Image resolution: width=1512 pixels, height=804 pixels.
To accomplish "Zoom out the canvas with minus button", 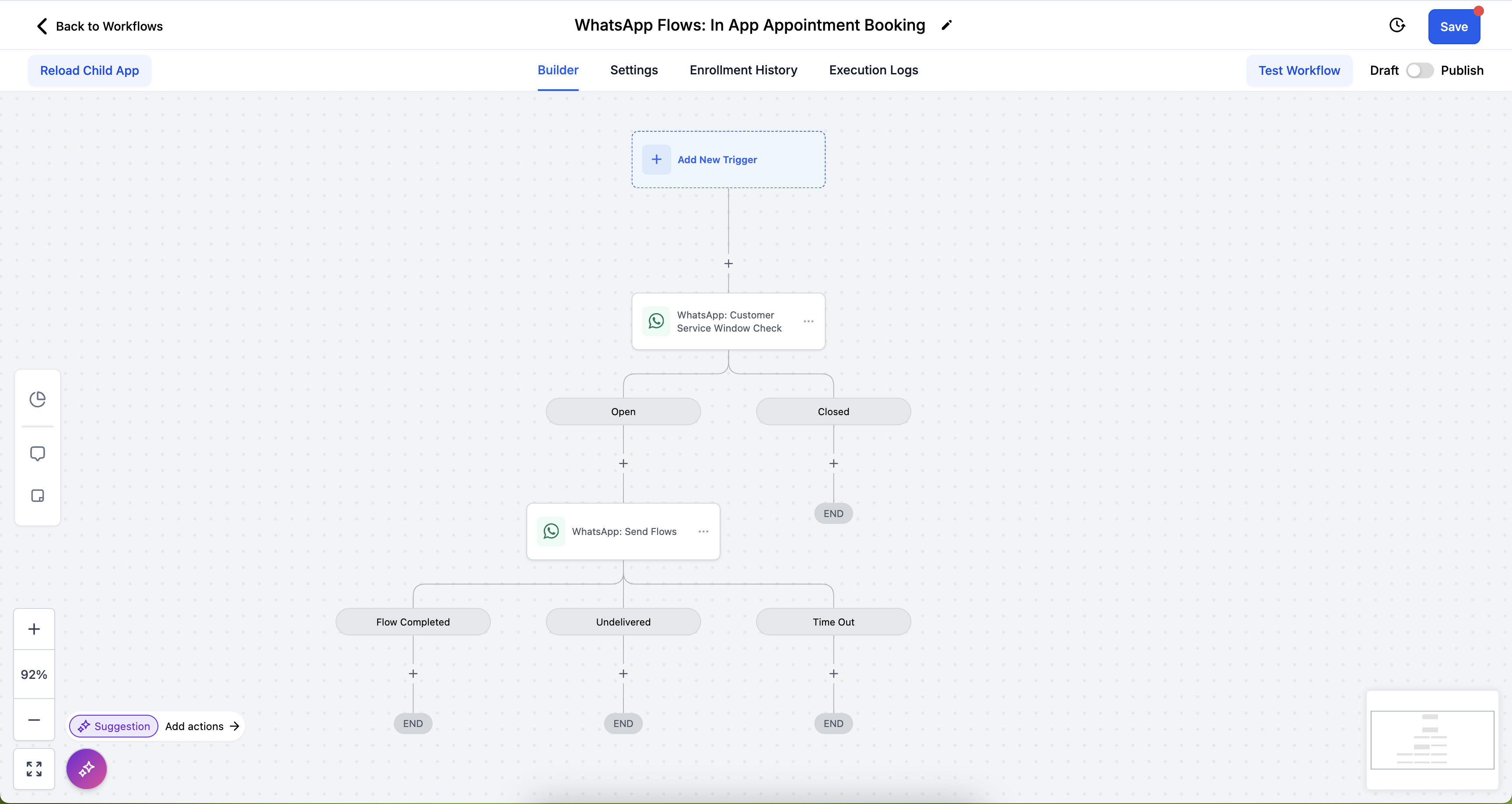I will (x=34, y=720).
